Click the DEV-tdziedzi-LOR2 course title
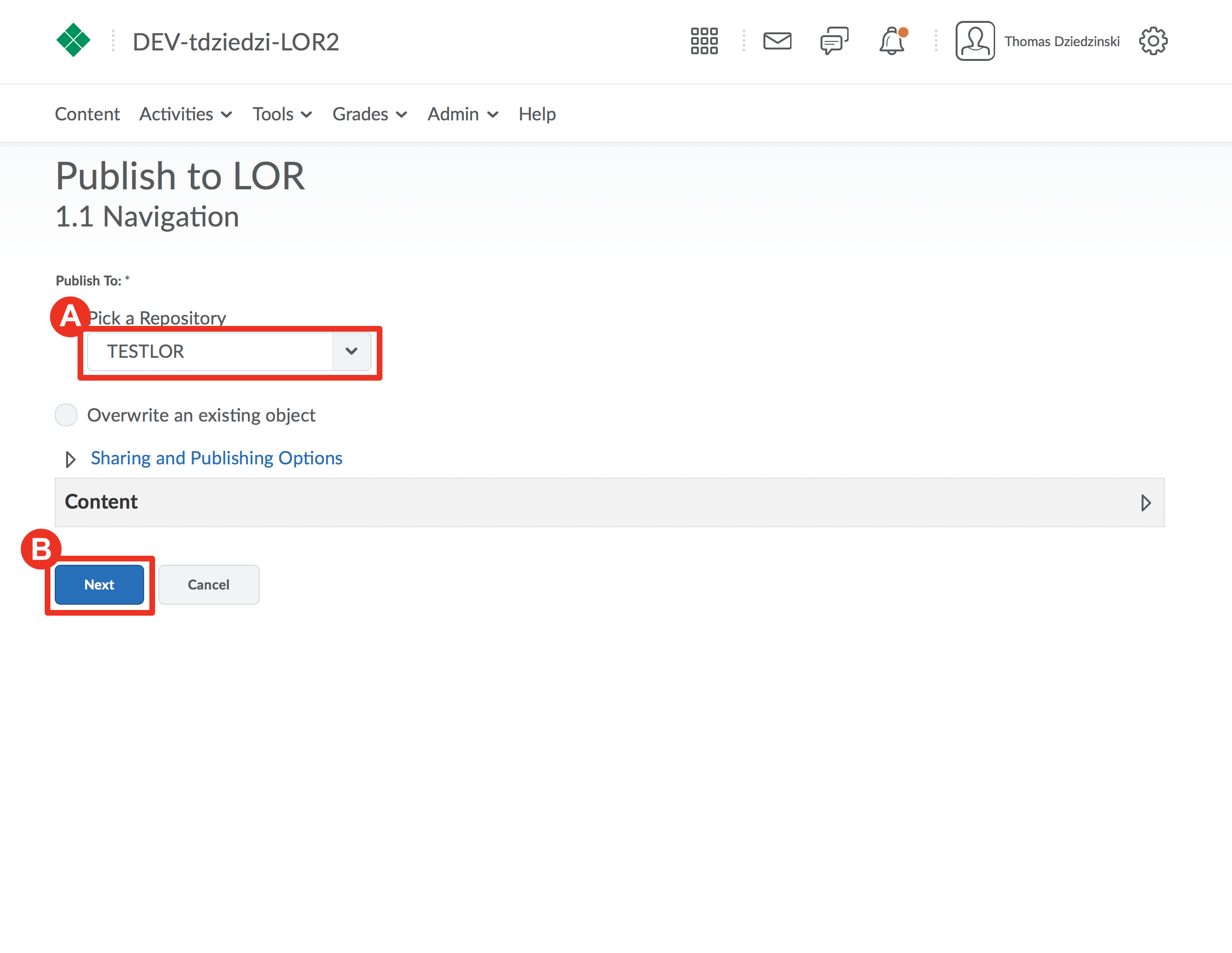1232x953 pixels. point(236,42)
